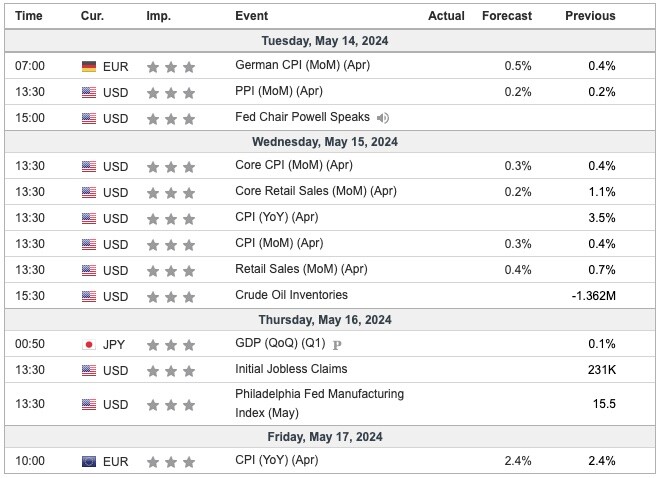The image size is (660, 478).
Task: Open the Initial Jobless Claims event
Action: tap(291, 369)
